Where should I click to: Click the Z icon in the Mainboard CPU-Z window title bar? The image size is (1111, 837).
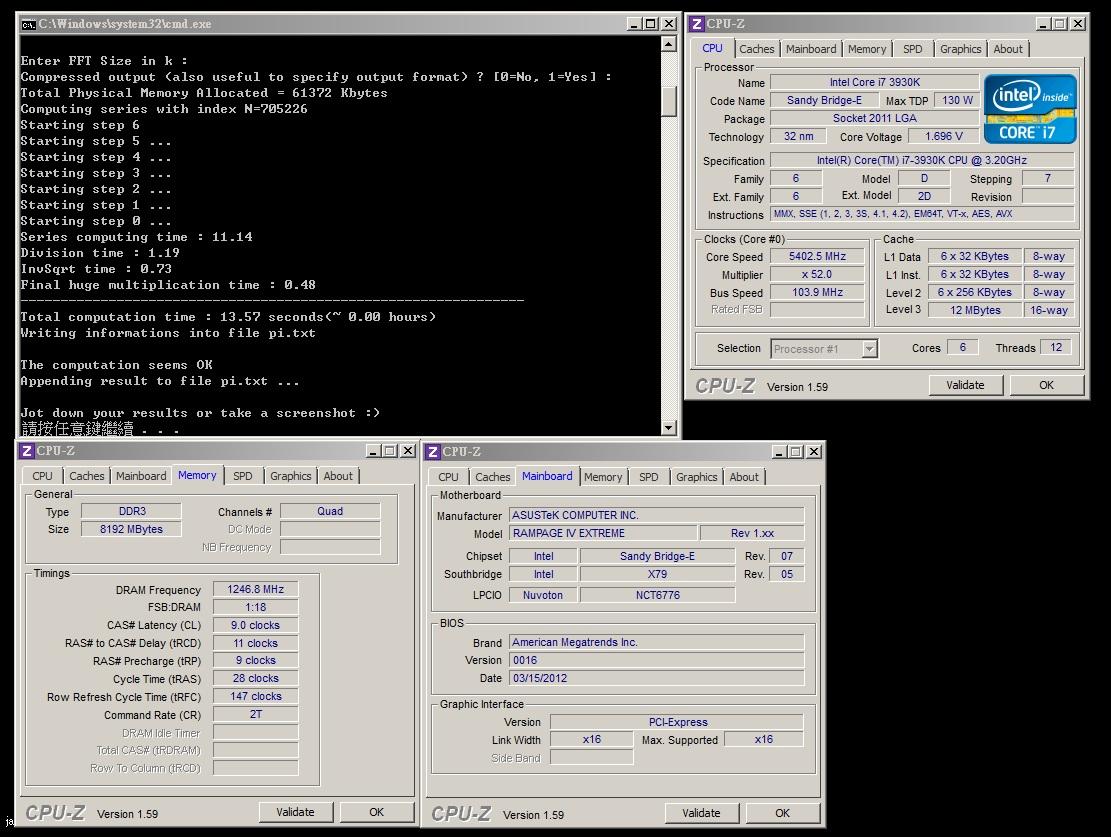[433, 451]
